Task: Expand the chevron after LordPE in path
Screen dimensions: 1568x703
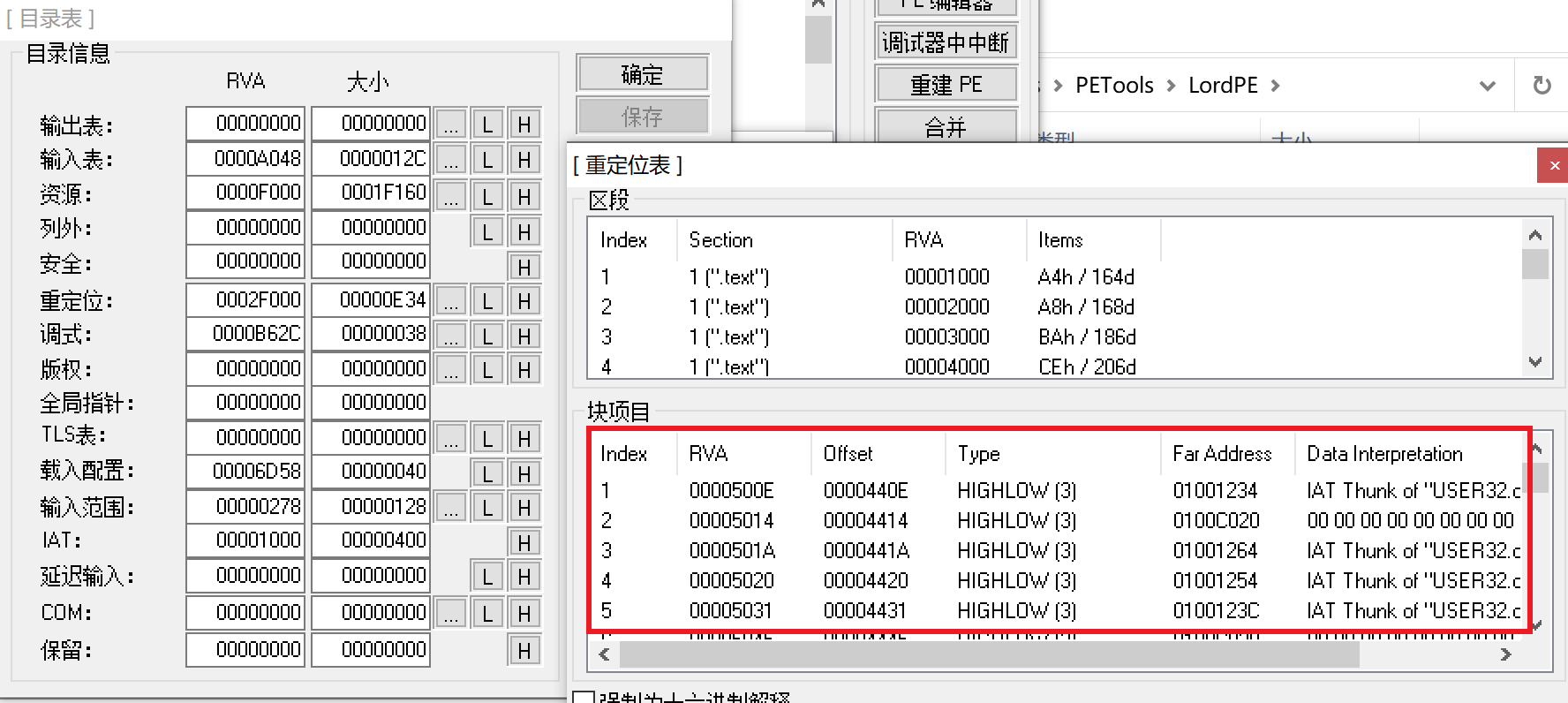Action: click(x=1275, y=86)
